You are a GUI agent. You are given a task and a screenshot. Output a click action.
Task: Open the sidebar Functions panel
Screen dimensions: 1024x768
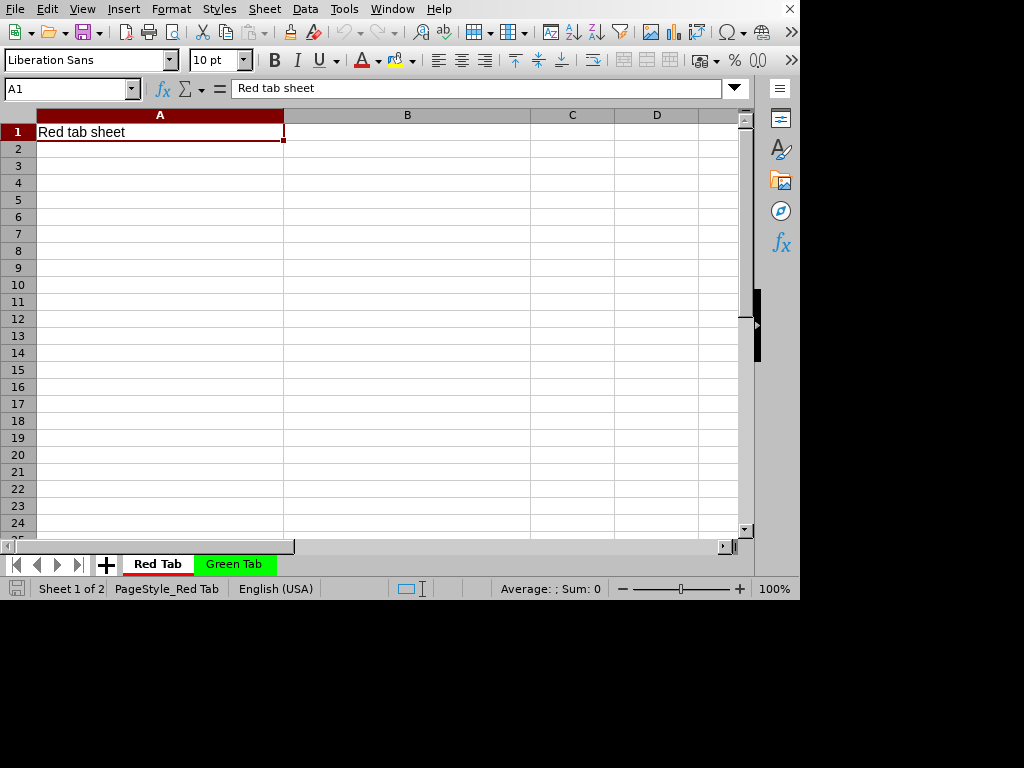780,242
